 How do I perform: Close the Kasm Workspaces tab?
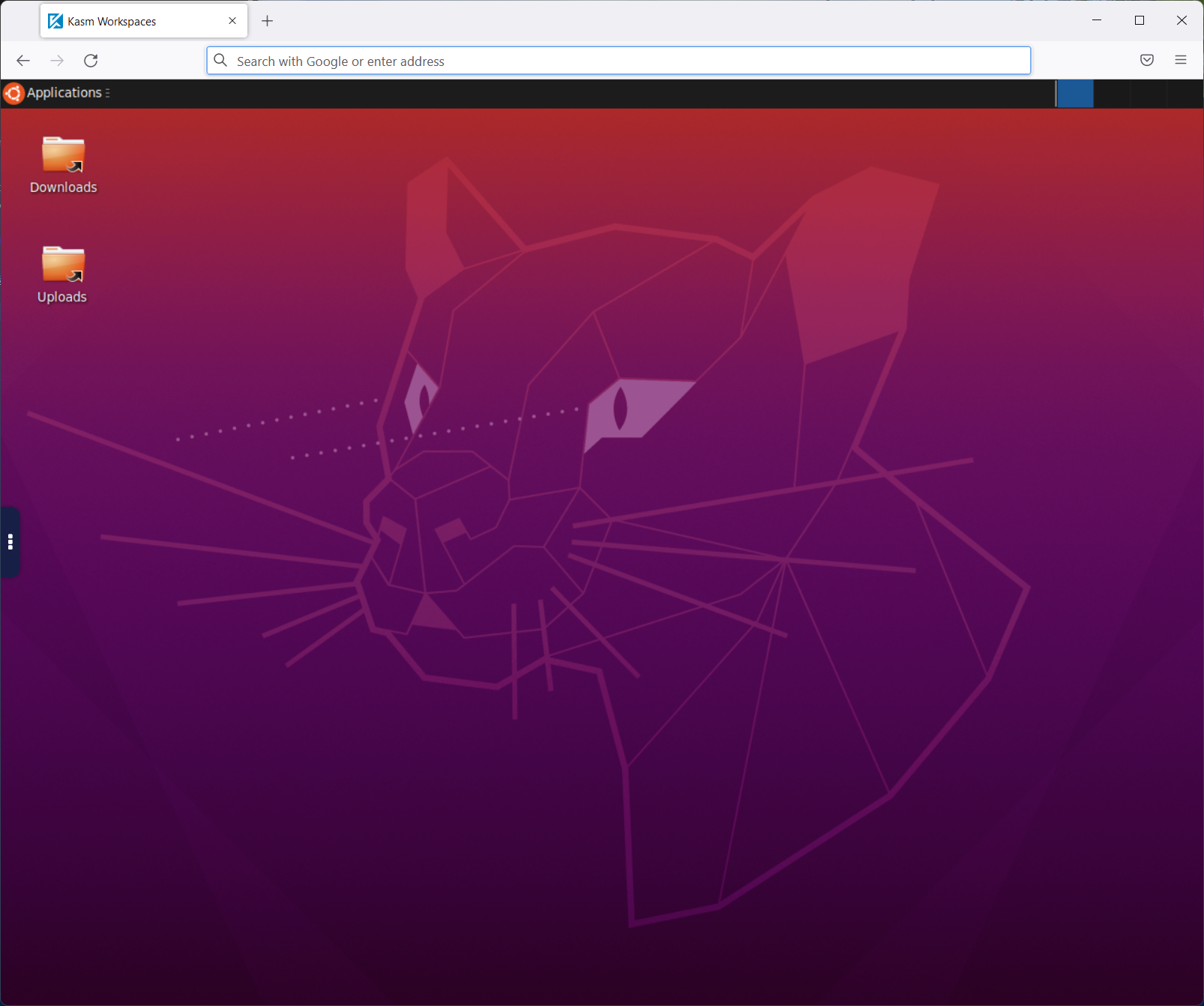(232, 21)
